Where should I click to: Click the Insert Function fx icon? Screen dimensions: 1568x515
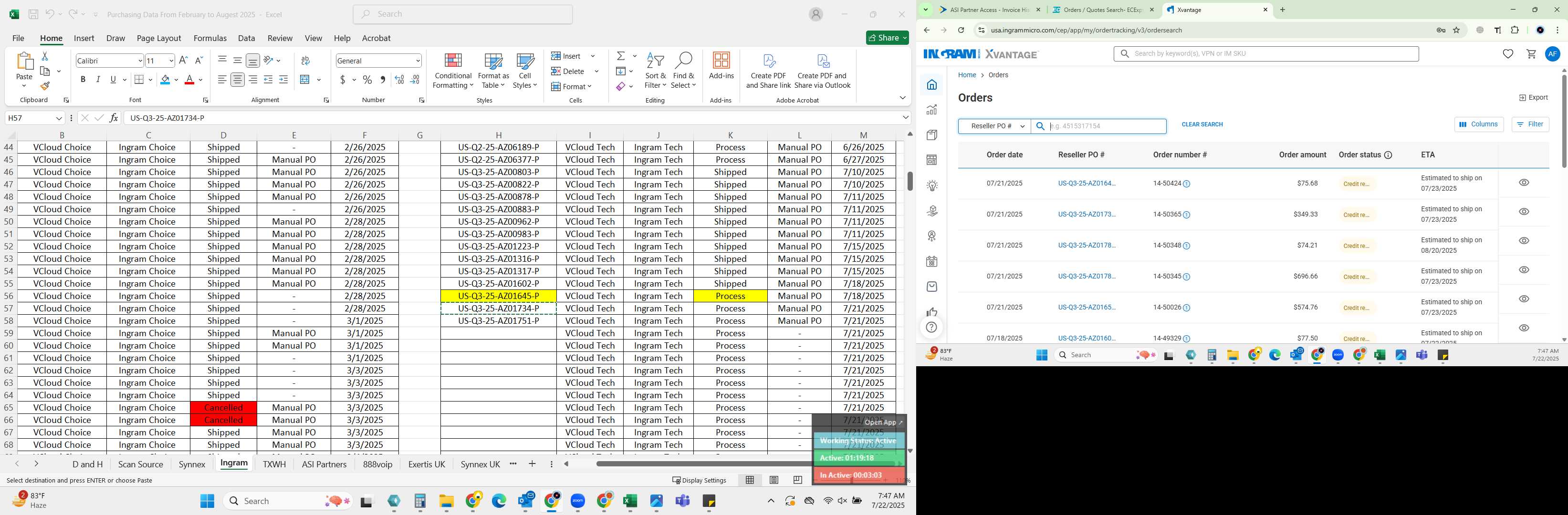114,118
